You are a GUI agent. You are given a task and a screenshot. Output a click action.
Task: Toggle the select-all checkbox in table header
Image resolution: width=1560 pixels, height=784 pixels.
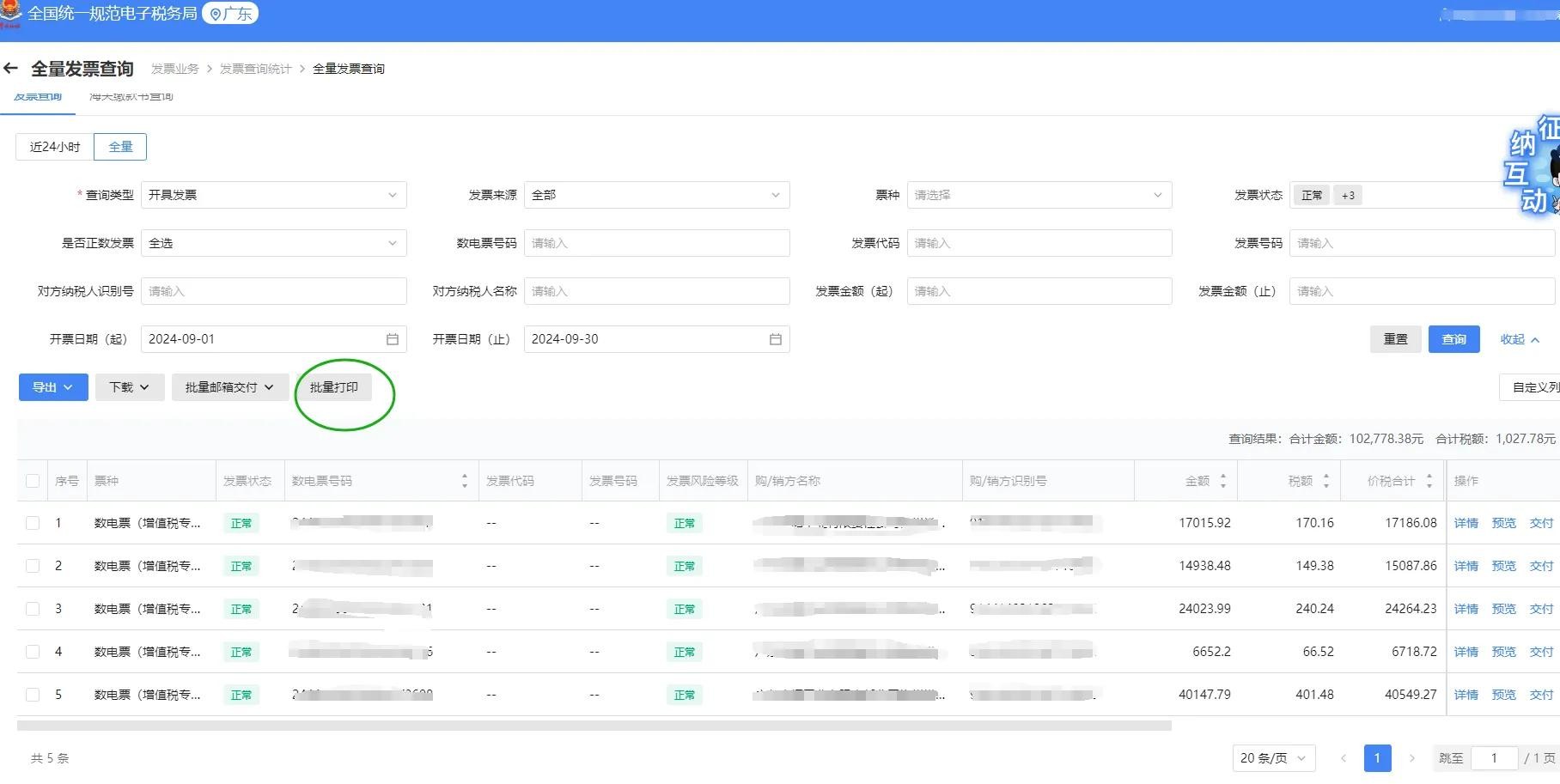tap(33, 481)
